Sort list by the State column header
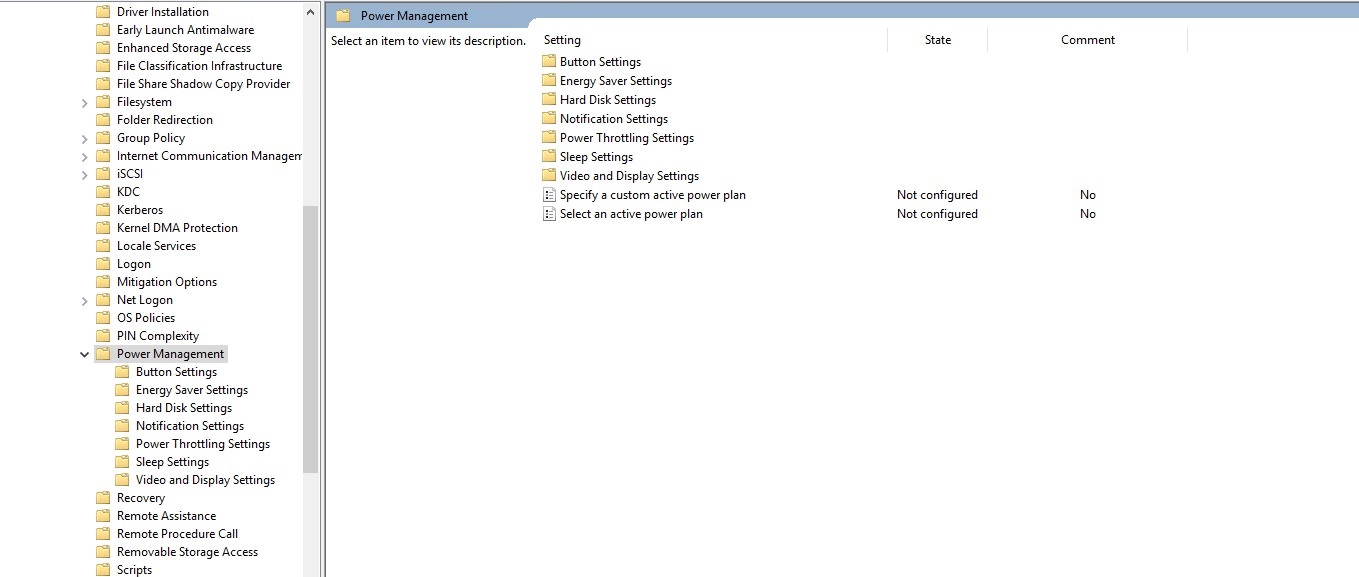Viewport: 1359px width, 577px height. [937, 40]
